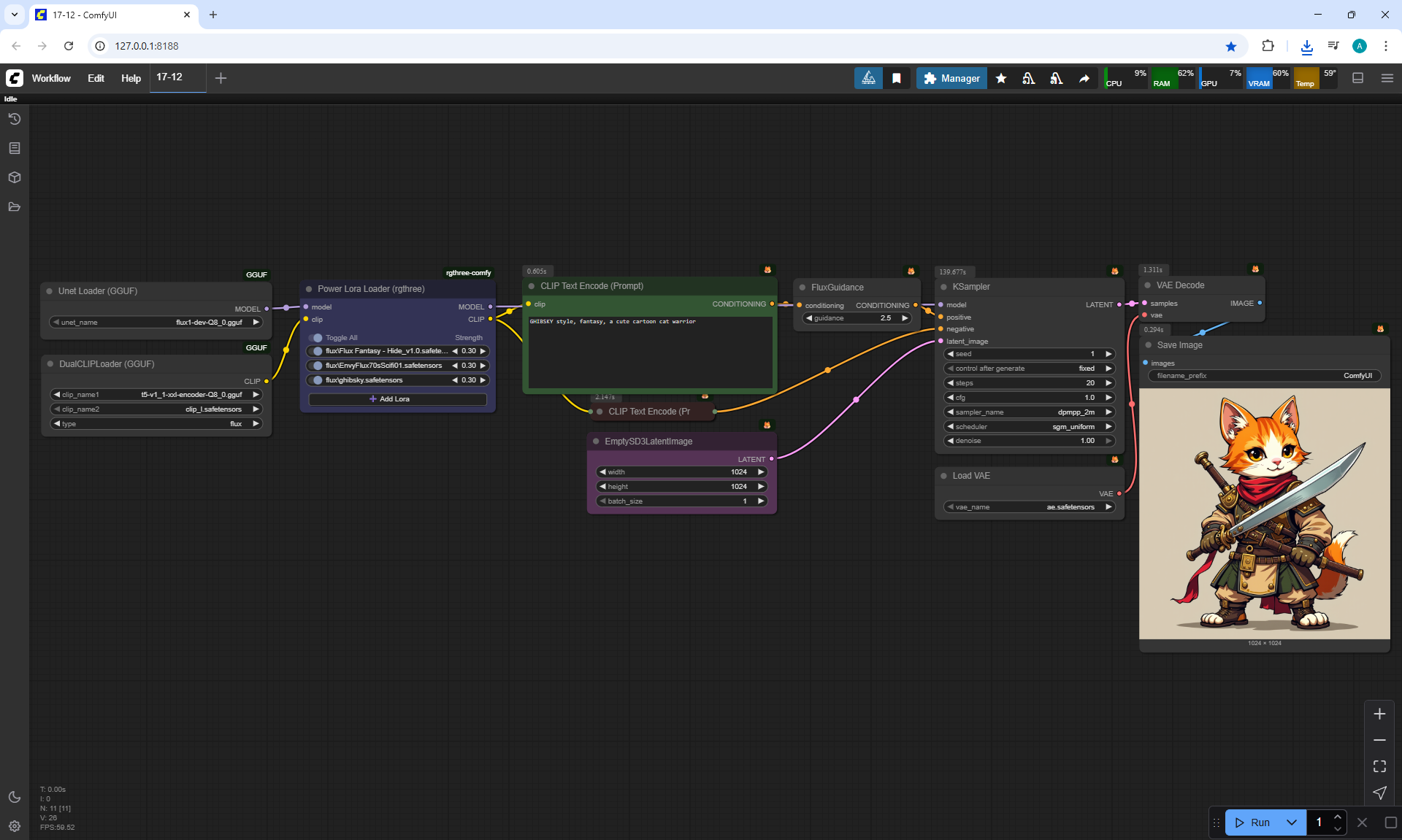The width and height of the screenshot is (1402, 840).
Task: Expand the Run button options arrow
Action: [1292, 822]
